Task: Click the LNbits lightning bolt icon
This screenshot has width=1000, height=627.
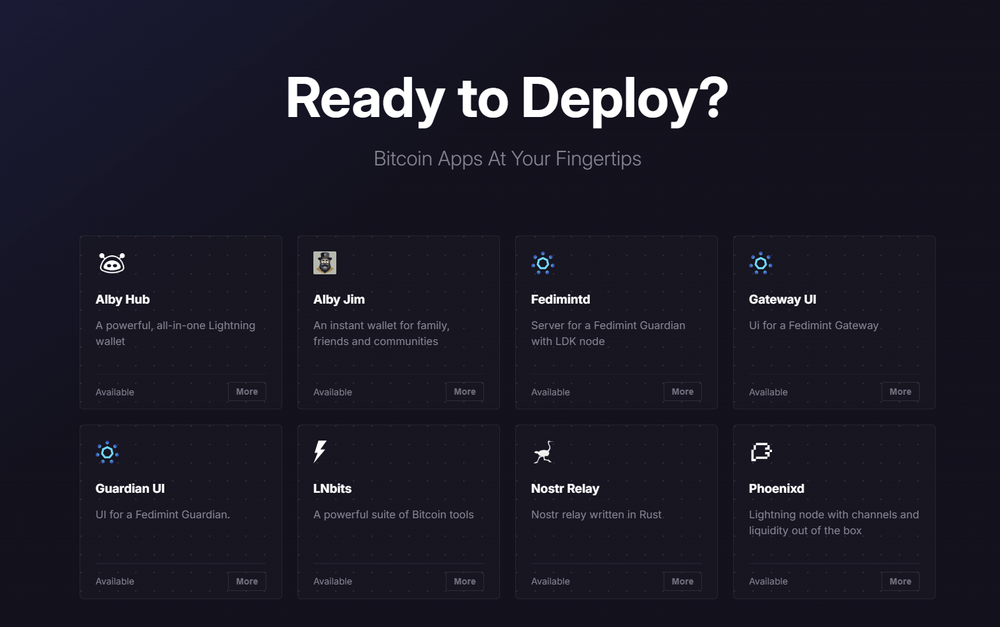Action: (x=320, y=451)
